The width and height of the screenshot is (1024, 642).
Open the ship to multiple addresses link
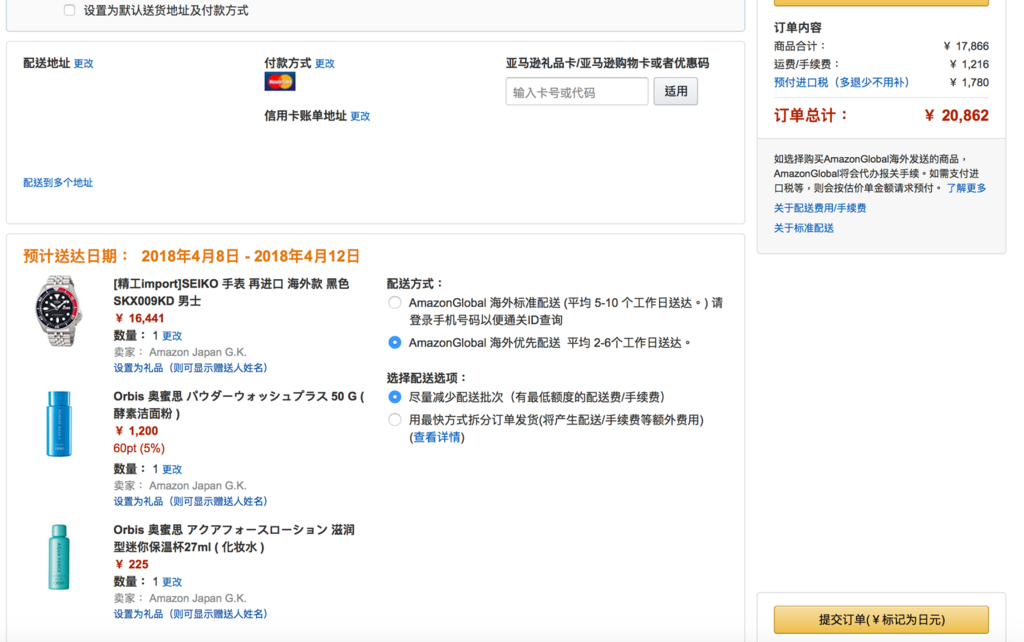point(58,183)
